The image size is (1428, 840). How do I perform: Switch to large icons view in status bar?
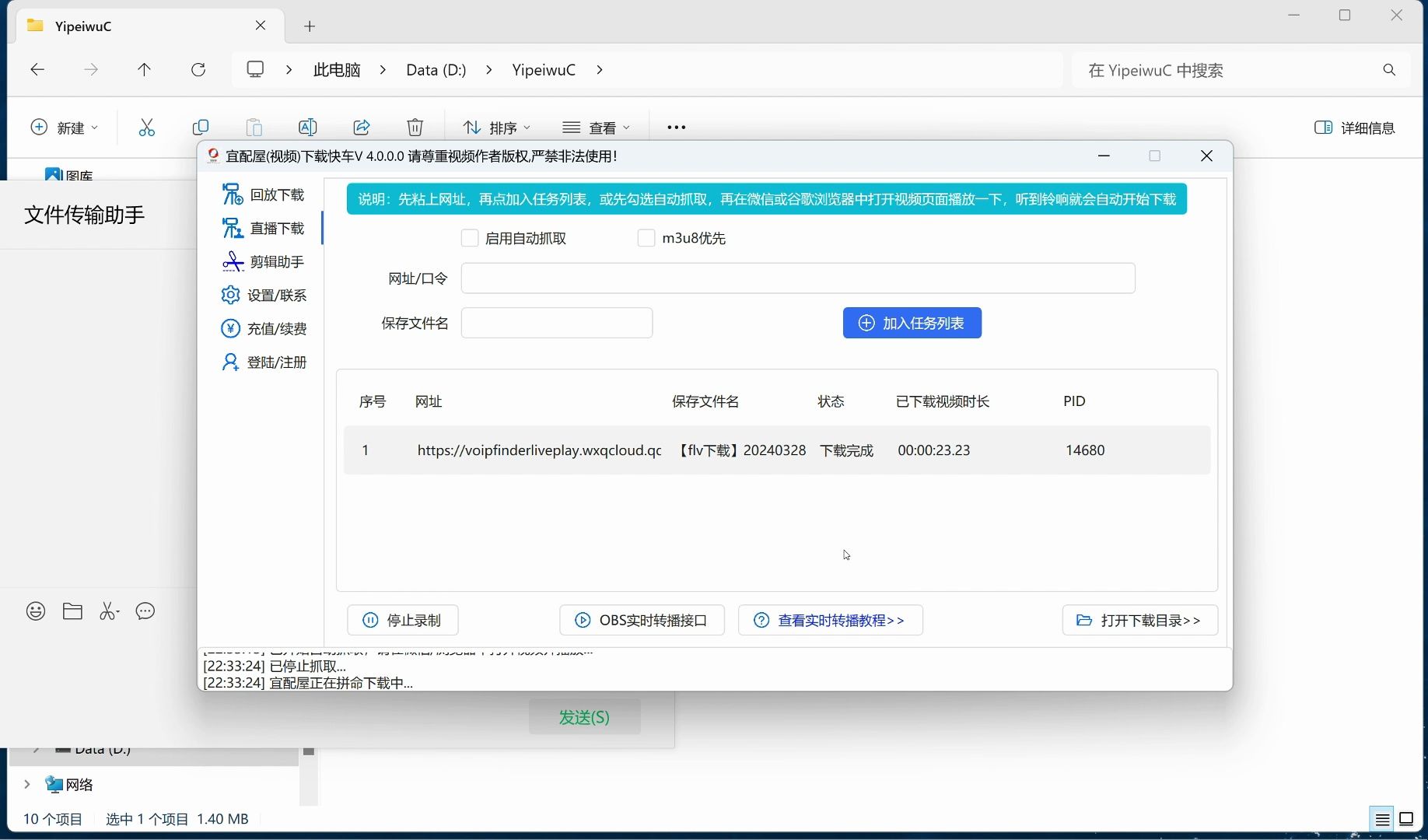(x=1407, y=818)
